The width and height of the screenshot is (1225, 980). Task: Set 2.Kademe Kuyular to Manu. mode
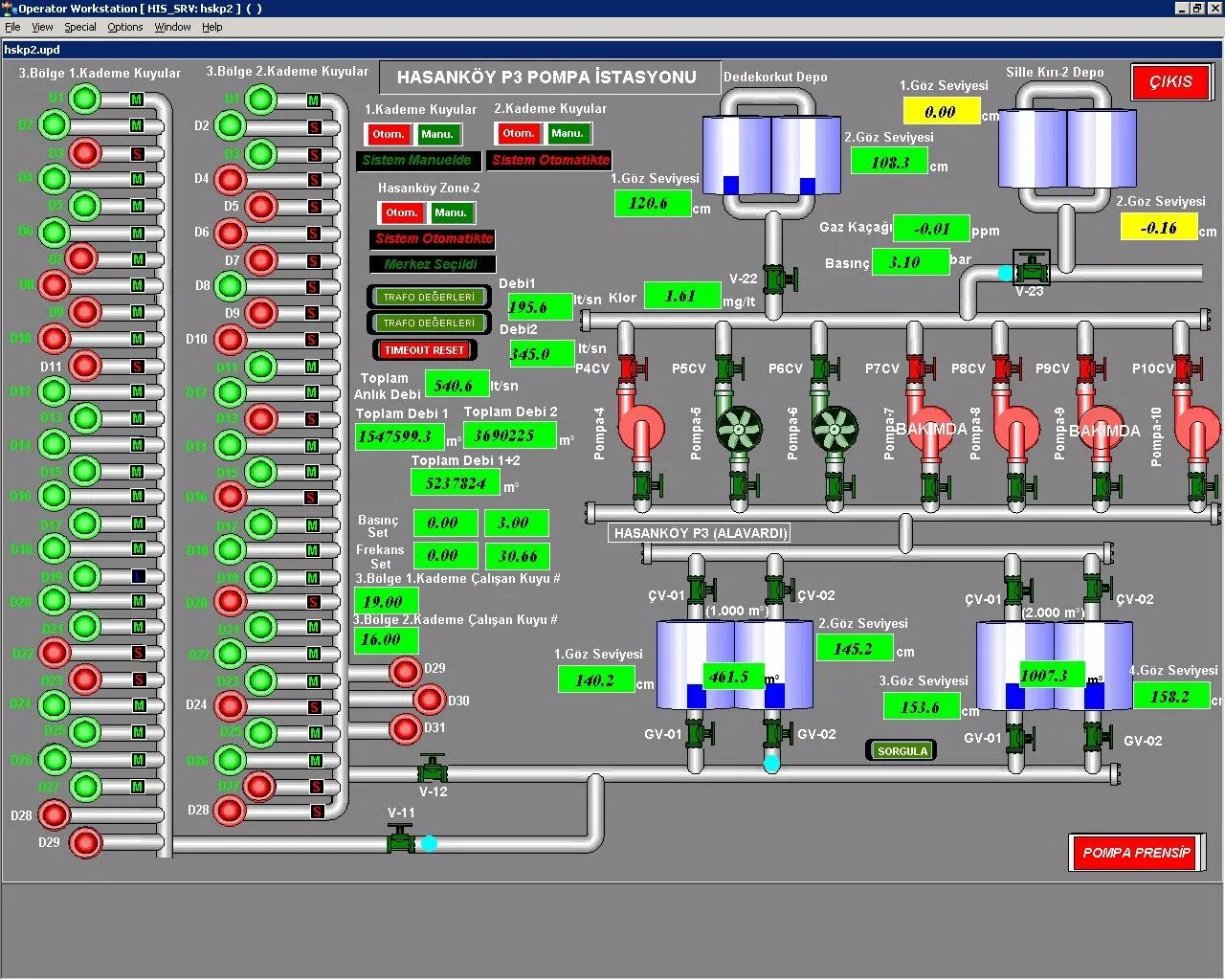568,134
